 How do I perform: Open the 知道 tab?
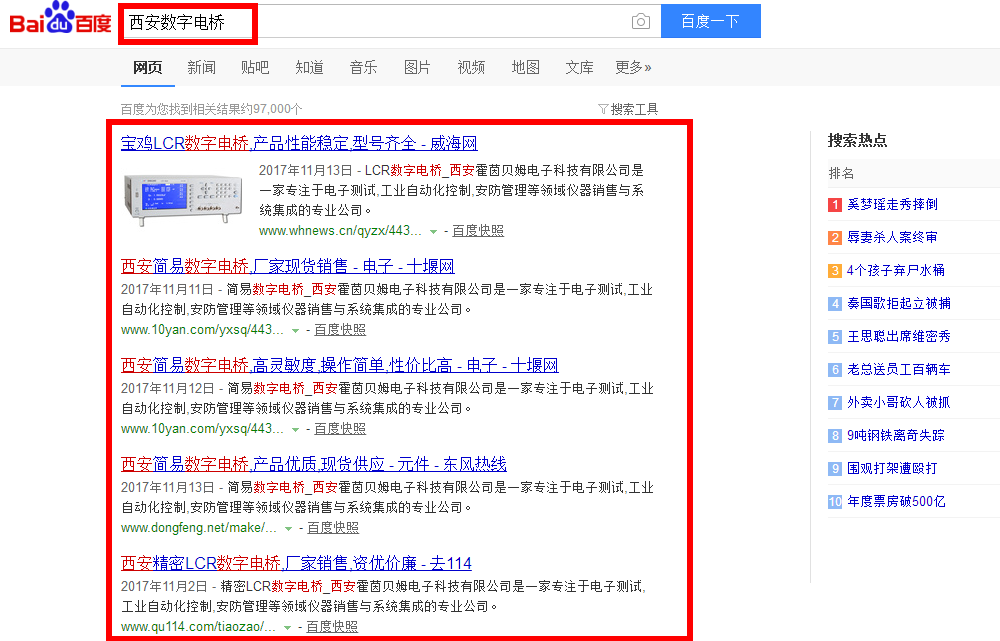point(309,68)
